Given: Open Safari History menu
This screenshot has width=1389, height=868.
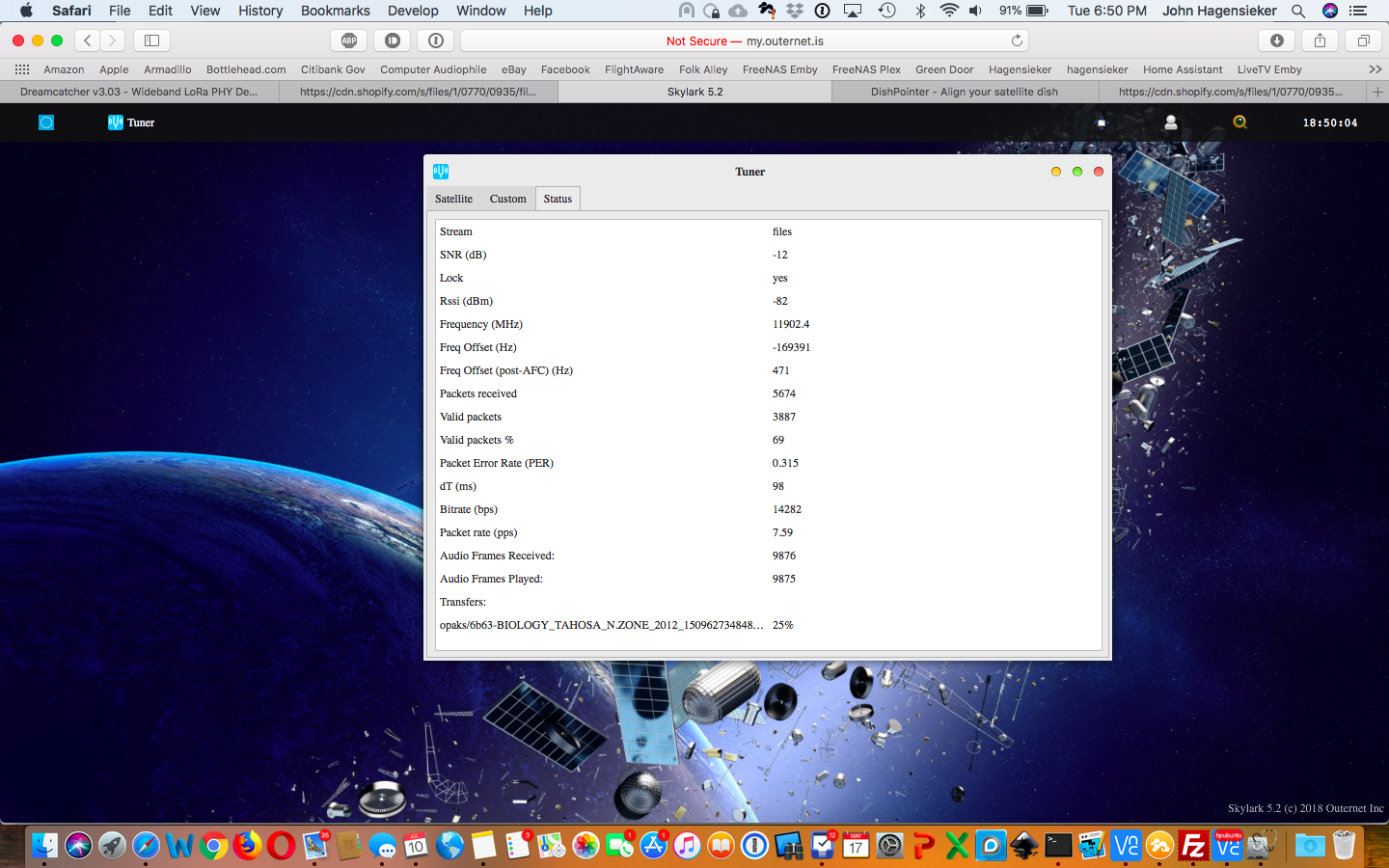Looking at the screenshot, I should [260, 11].
